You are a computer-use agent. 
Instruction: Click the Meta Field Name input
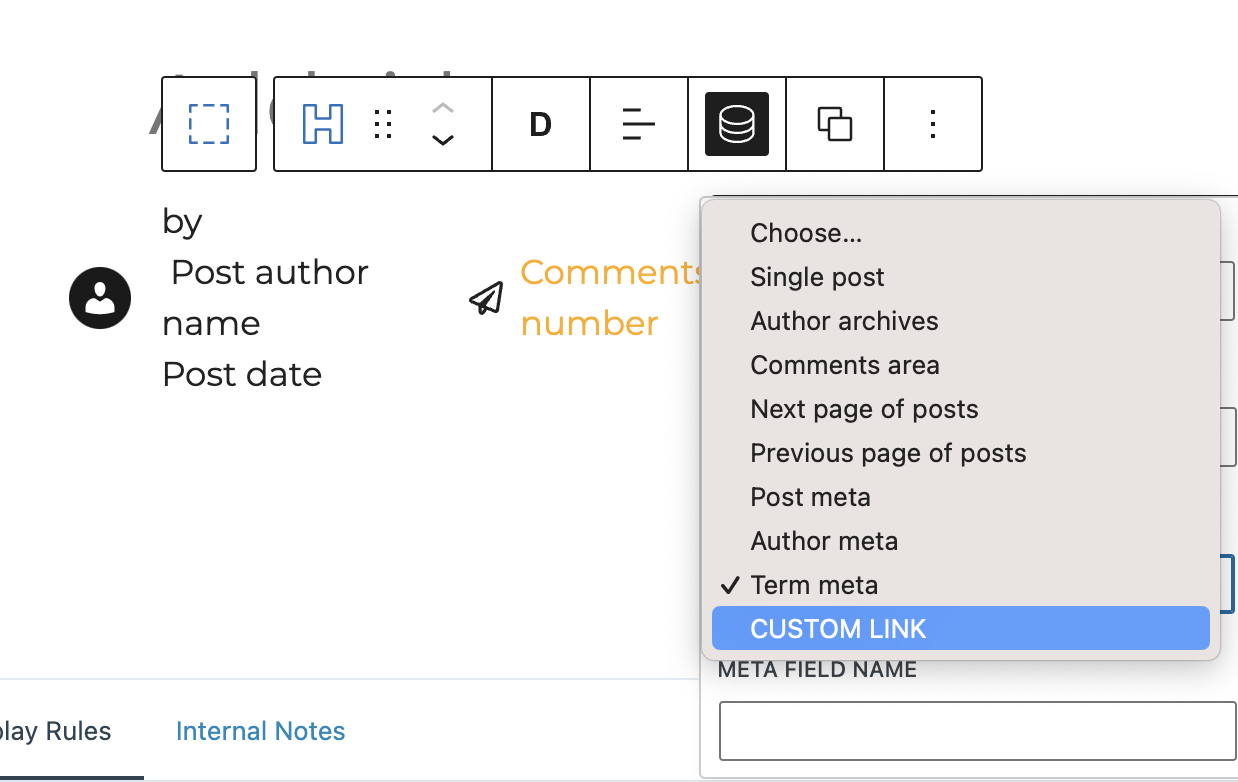point(977,731)
